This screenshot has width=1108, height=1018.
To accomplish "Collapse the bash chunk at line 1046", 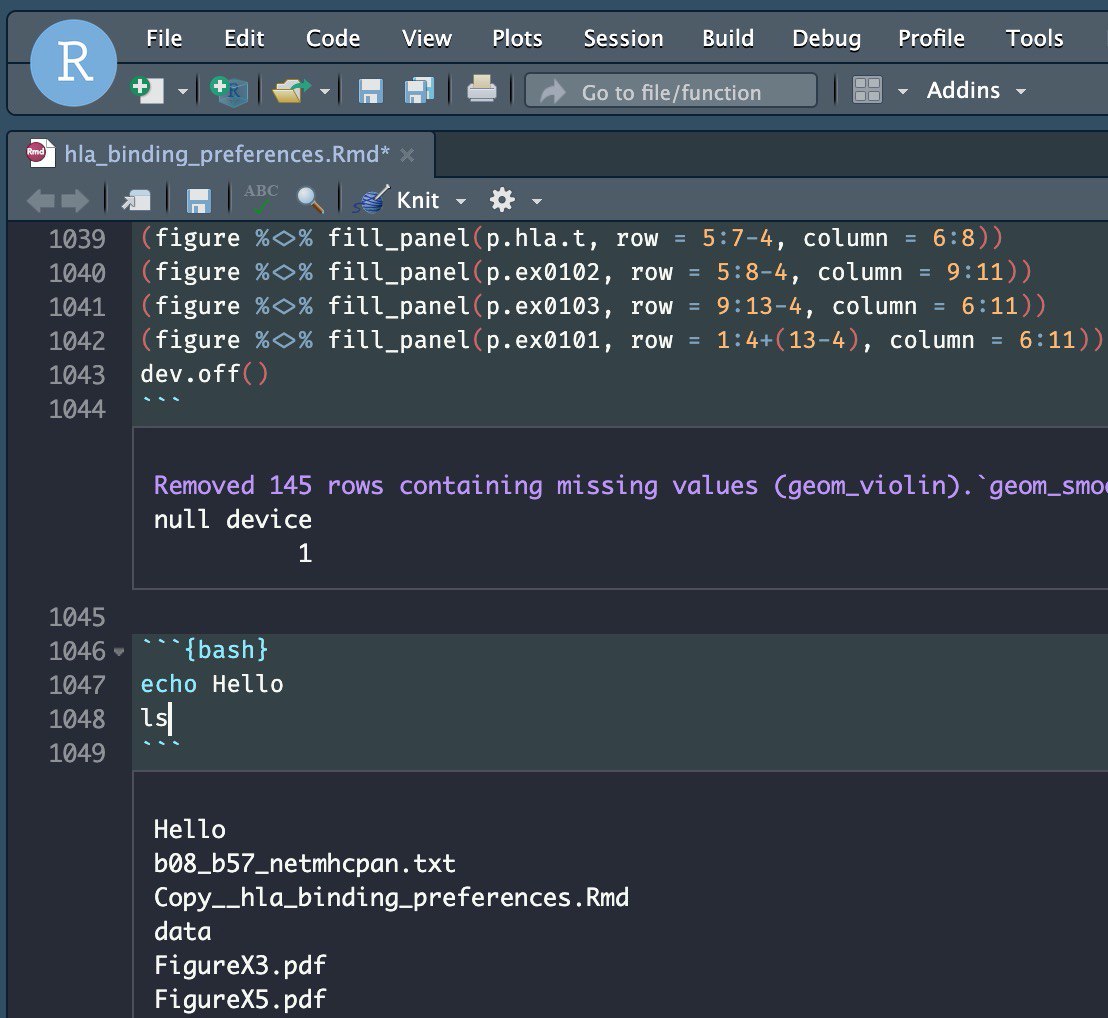I will coord(119,651).
